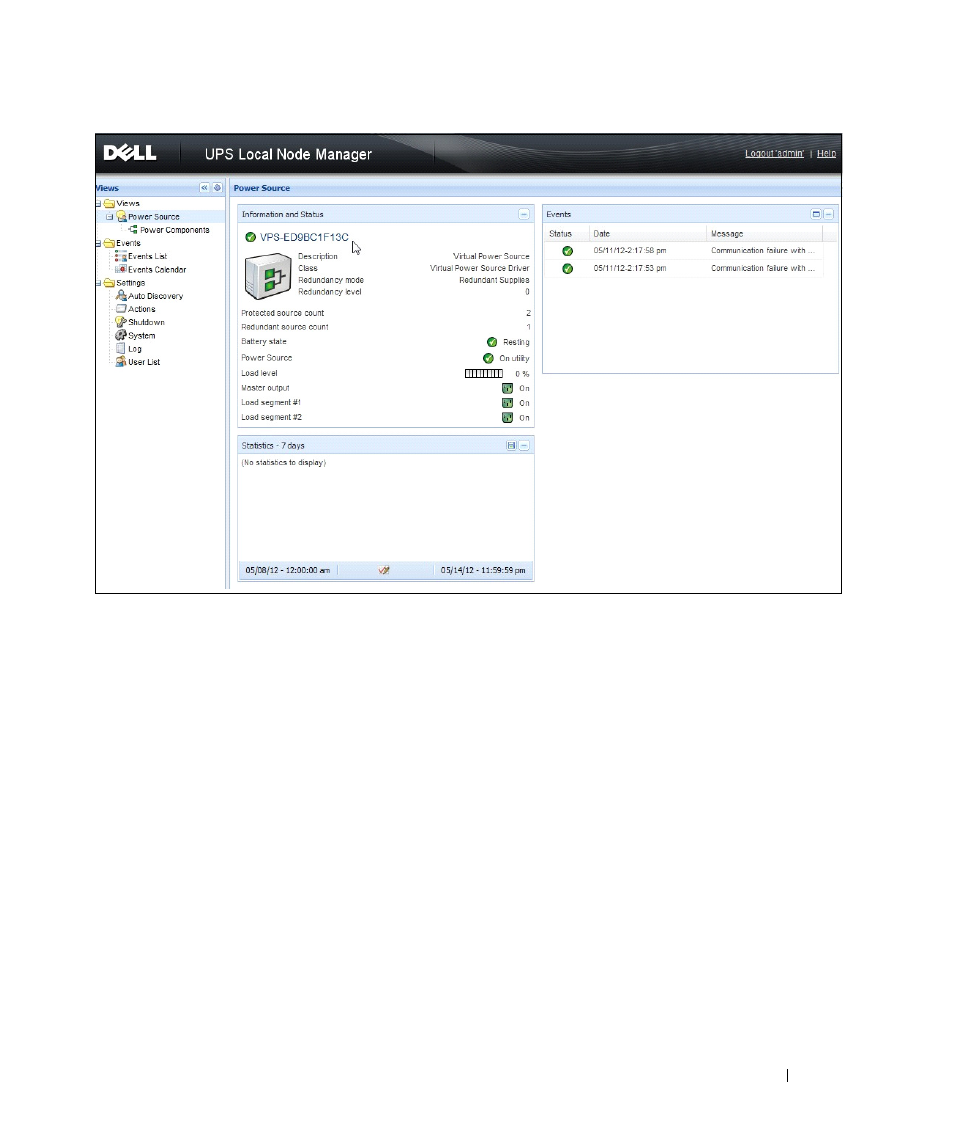Collapse the Views side panel with double-arrow icon
The image size is (954, 1145).
click(x=205, y=188)
